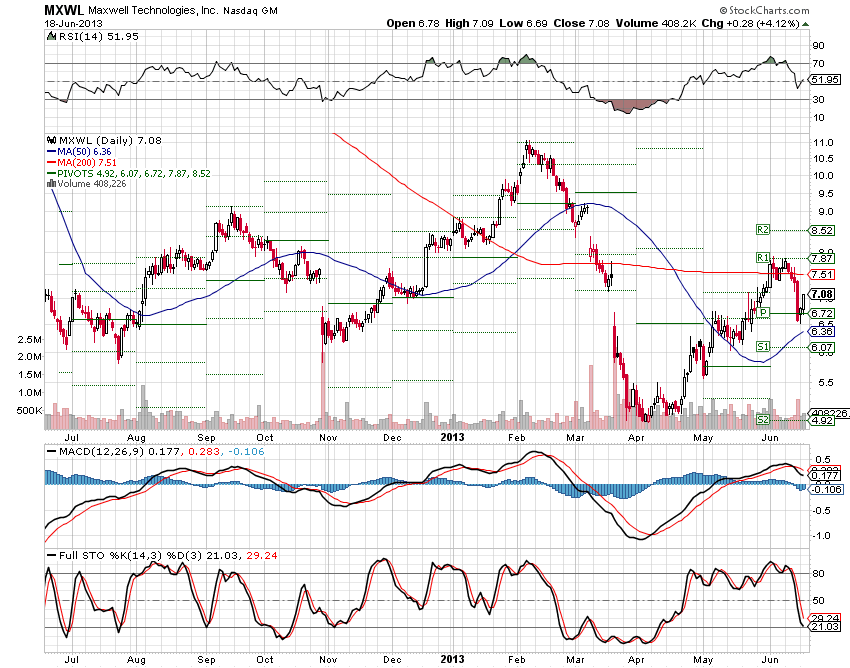Click the 11.0 price axis label

pos(823,143)
